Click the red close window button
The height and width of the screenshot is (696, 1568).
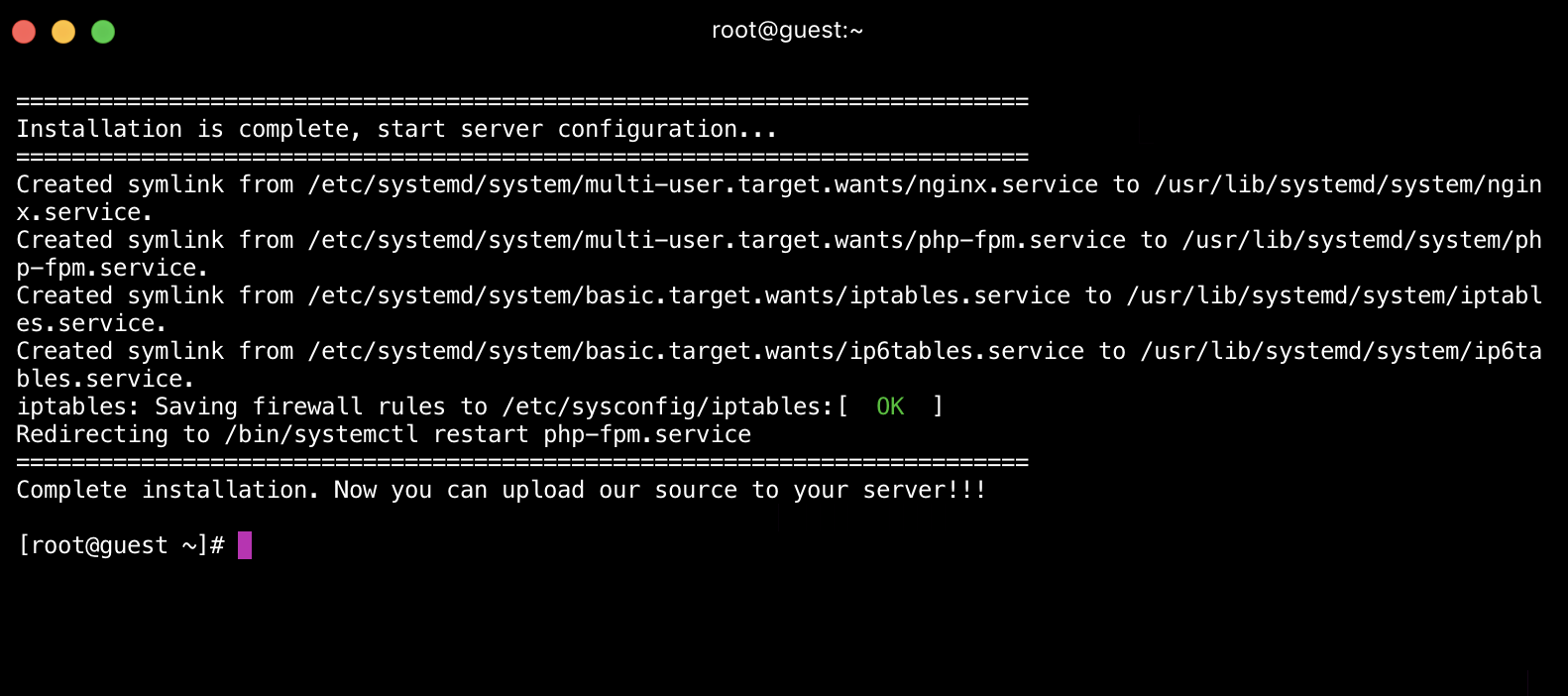coord(24,32)
